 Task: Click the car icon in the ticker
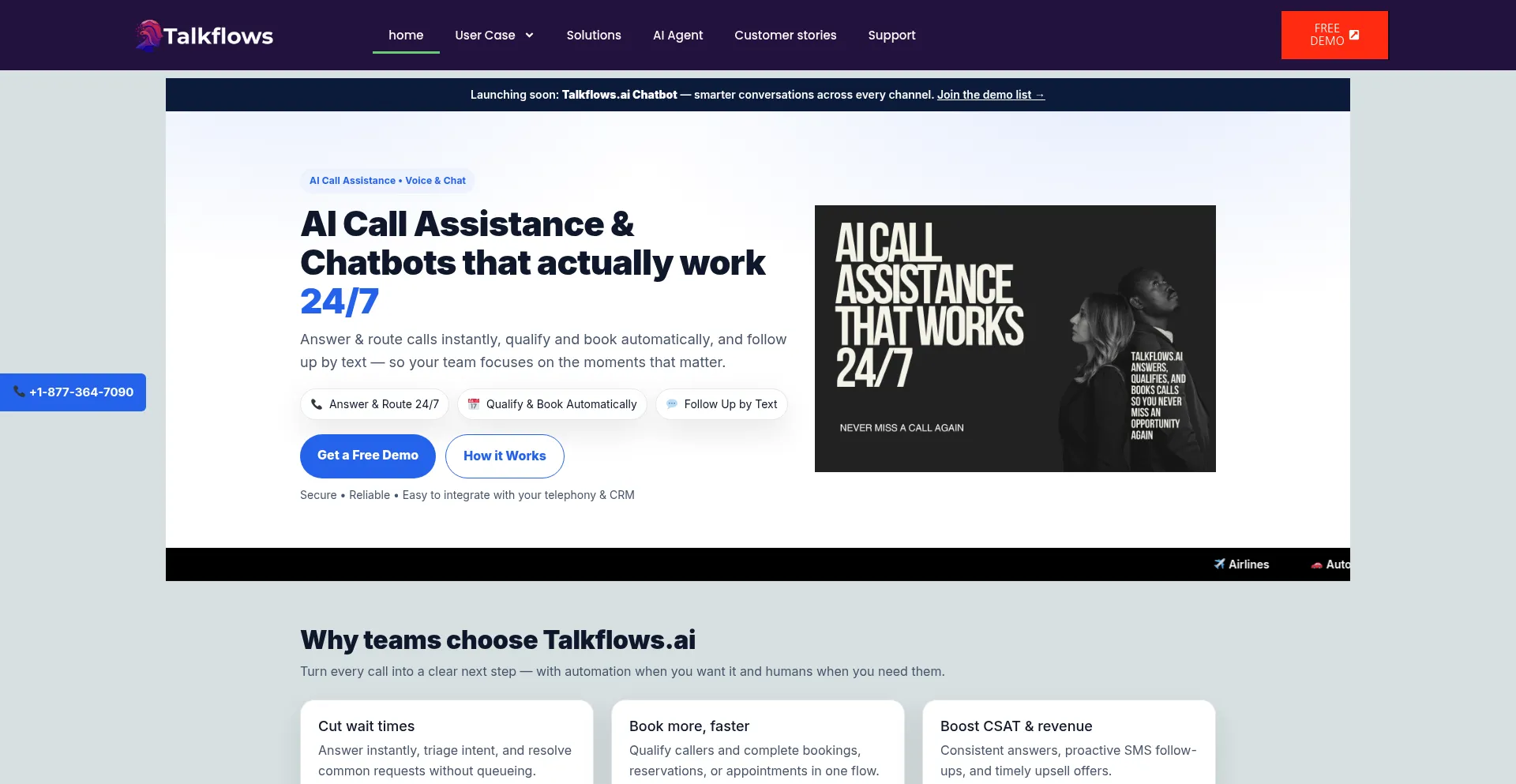coord(1316,565)
